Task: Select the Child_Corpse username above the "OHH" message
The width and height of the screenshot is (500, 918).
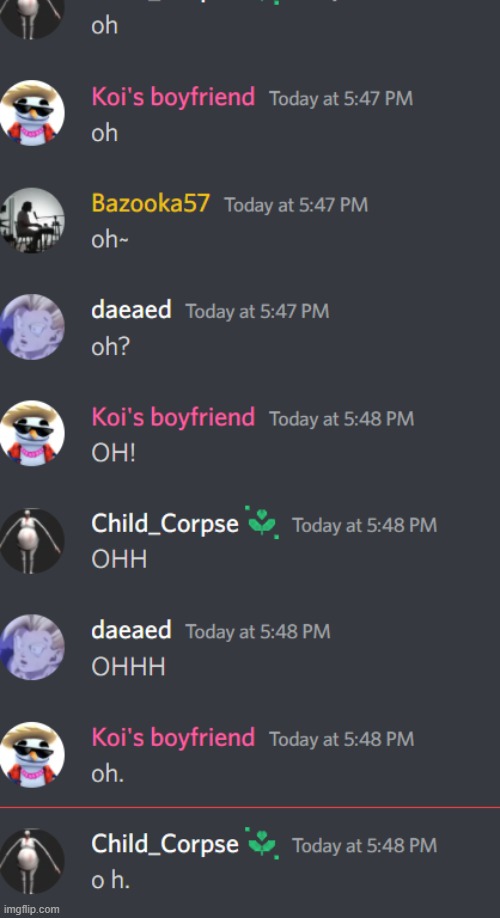Action: point(165,524)
